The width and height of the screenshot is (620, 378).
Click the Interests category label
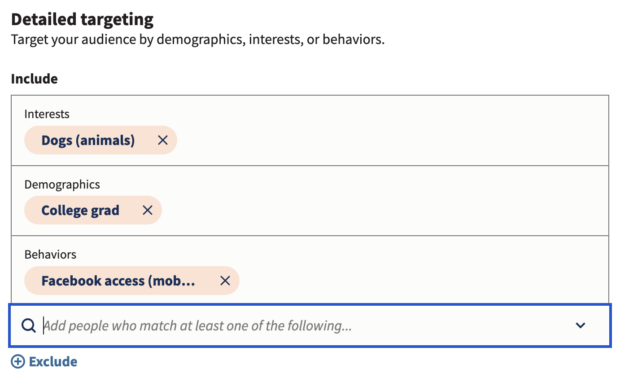pos(47,114)
